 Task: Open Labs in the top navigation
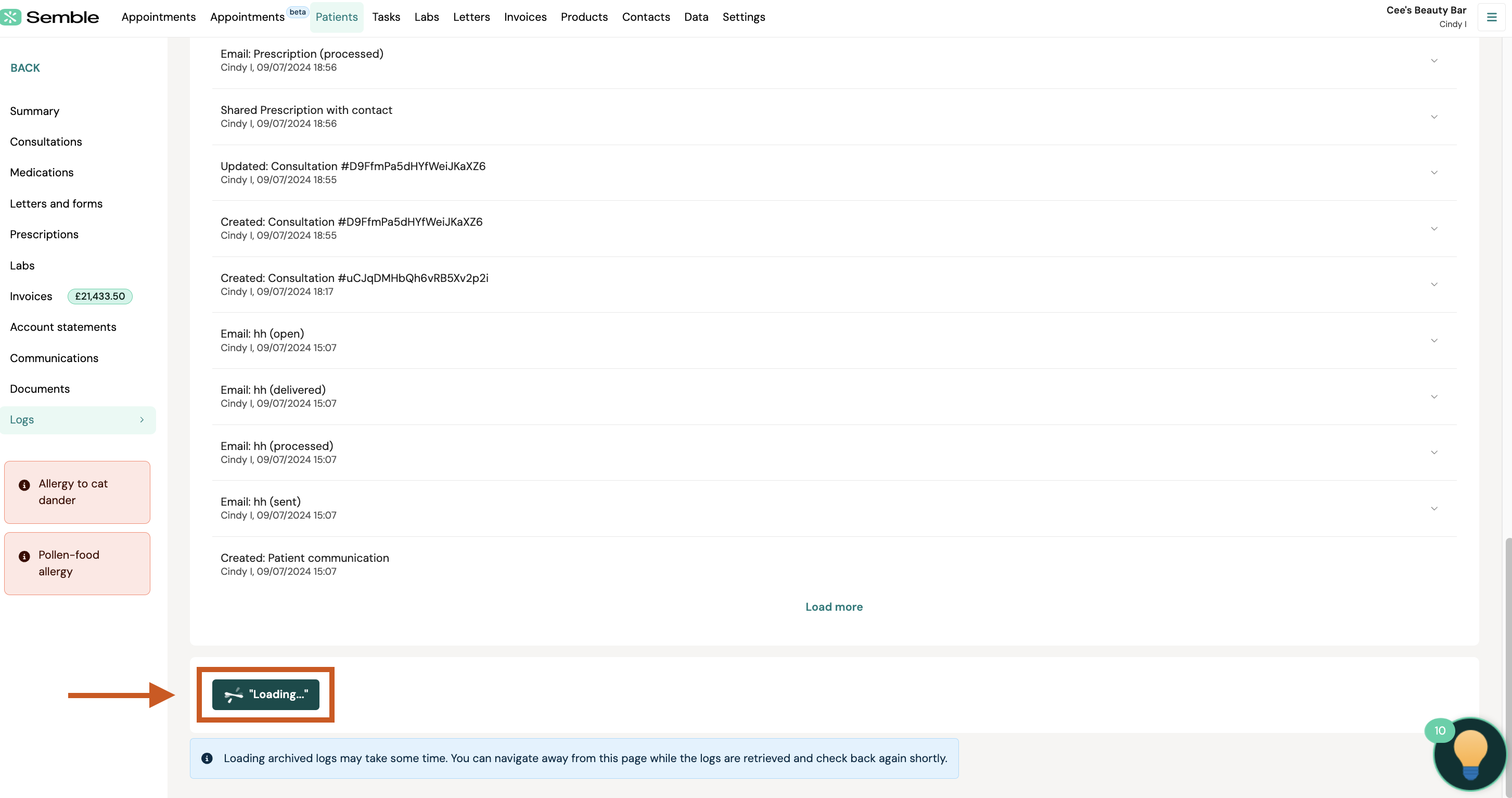coord(427,17)
